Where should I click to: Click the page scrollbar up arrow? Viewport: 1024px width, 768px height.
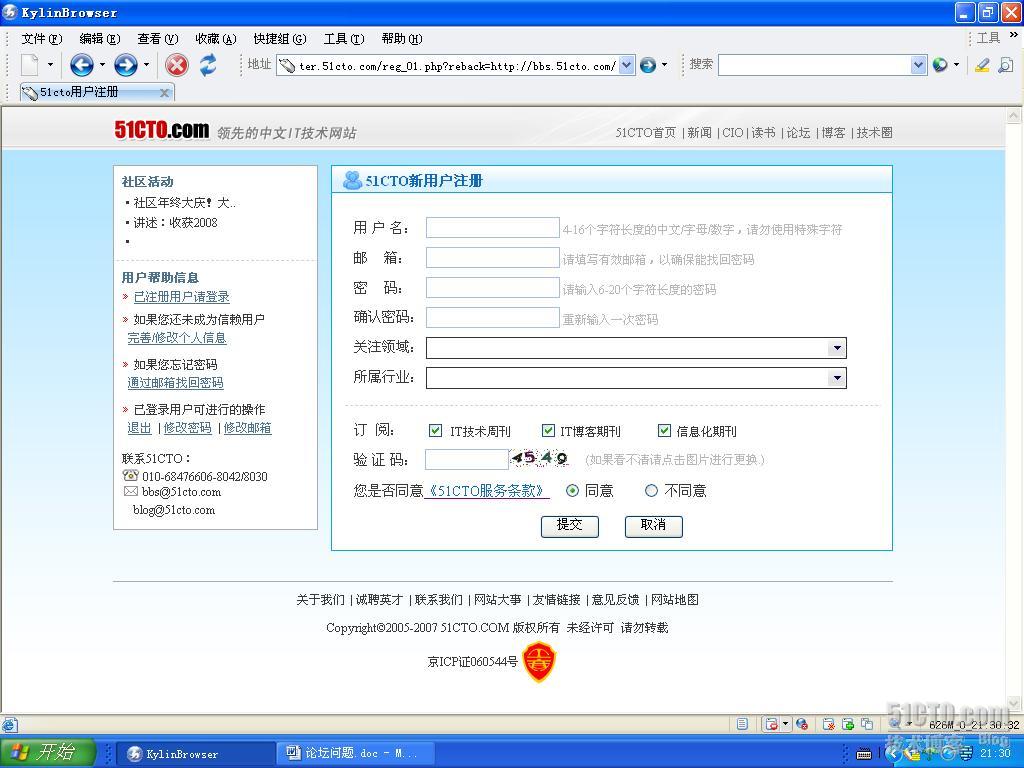pos(1014,116)
